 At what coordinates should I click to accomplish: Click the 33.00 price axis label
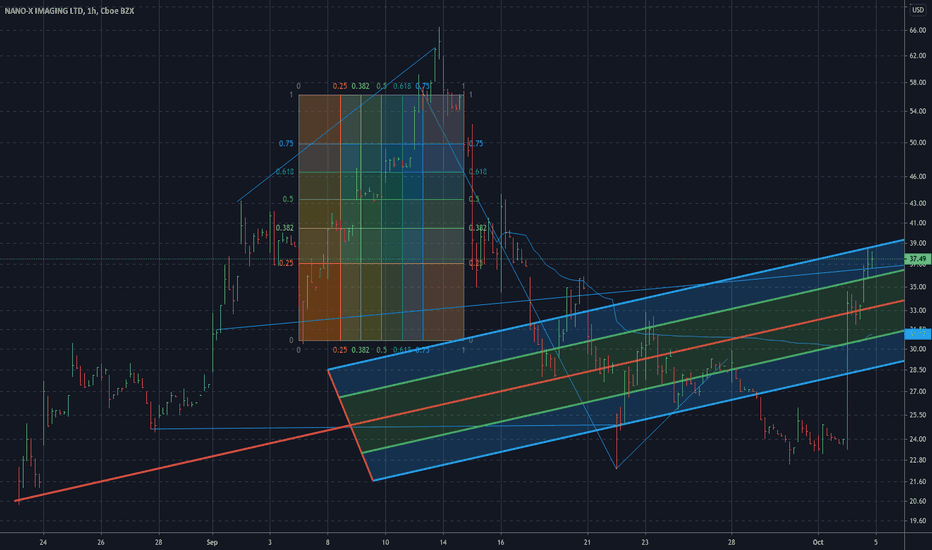(x=917, y=310)
